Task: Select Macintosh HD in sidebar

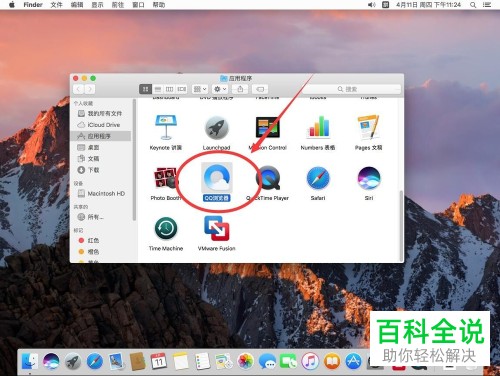Action: [x=101, y=193]
